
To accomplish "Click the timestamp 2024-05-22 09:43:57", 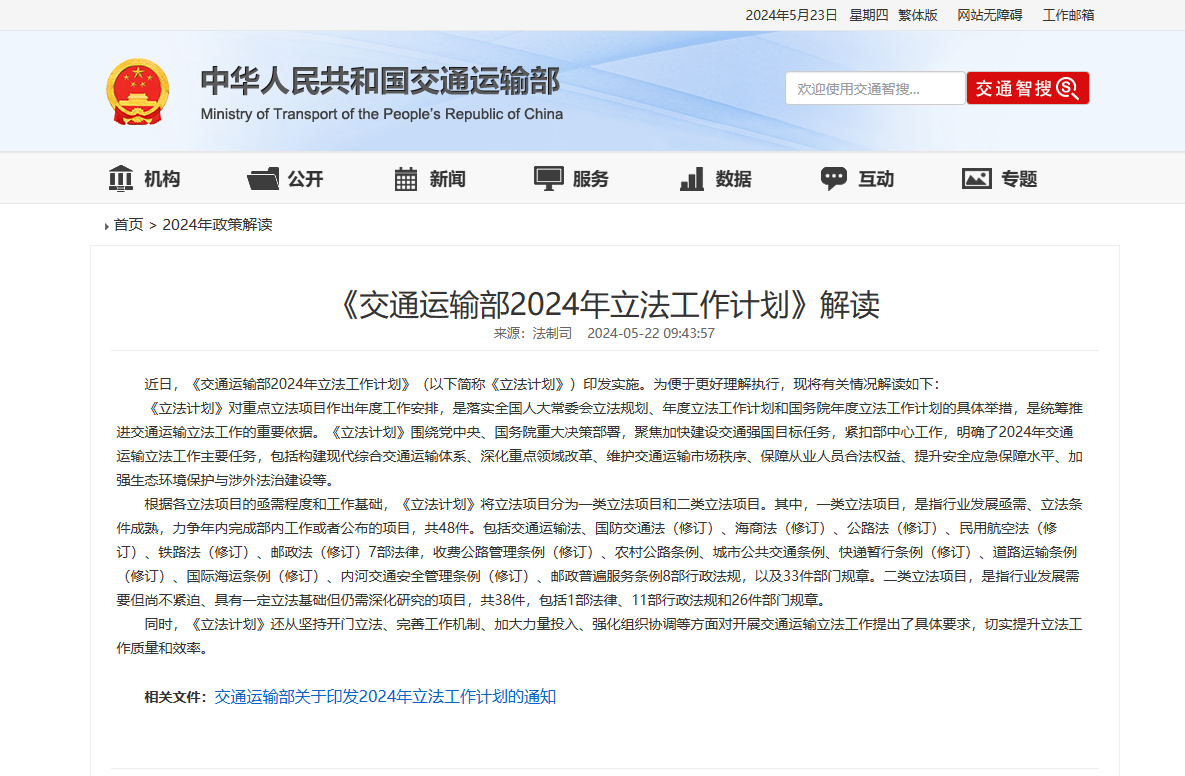I will (651, 333).
